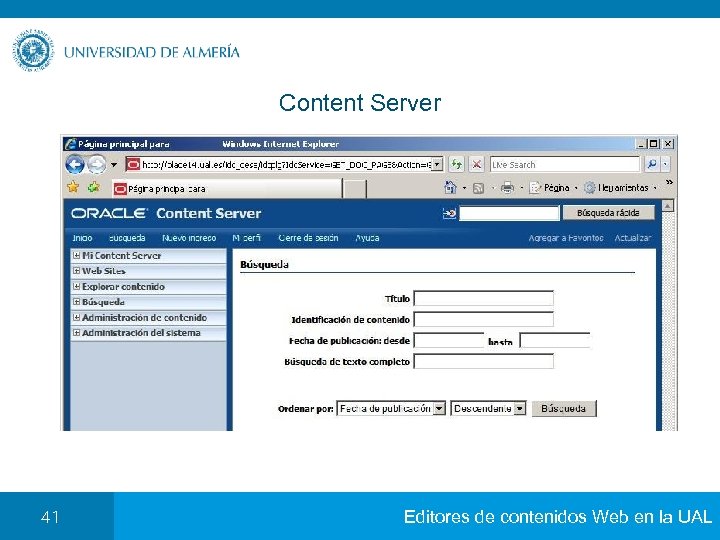Open the Ayuda menu item
720x540 pixels.
tap(367, 238)
